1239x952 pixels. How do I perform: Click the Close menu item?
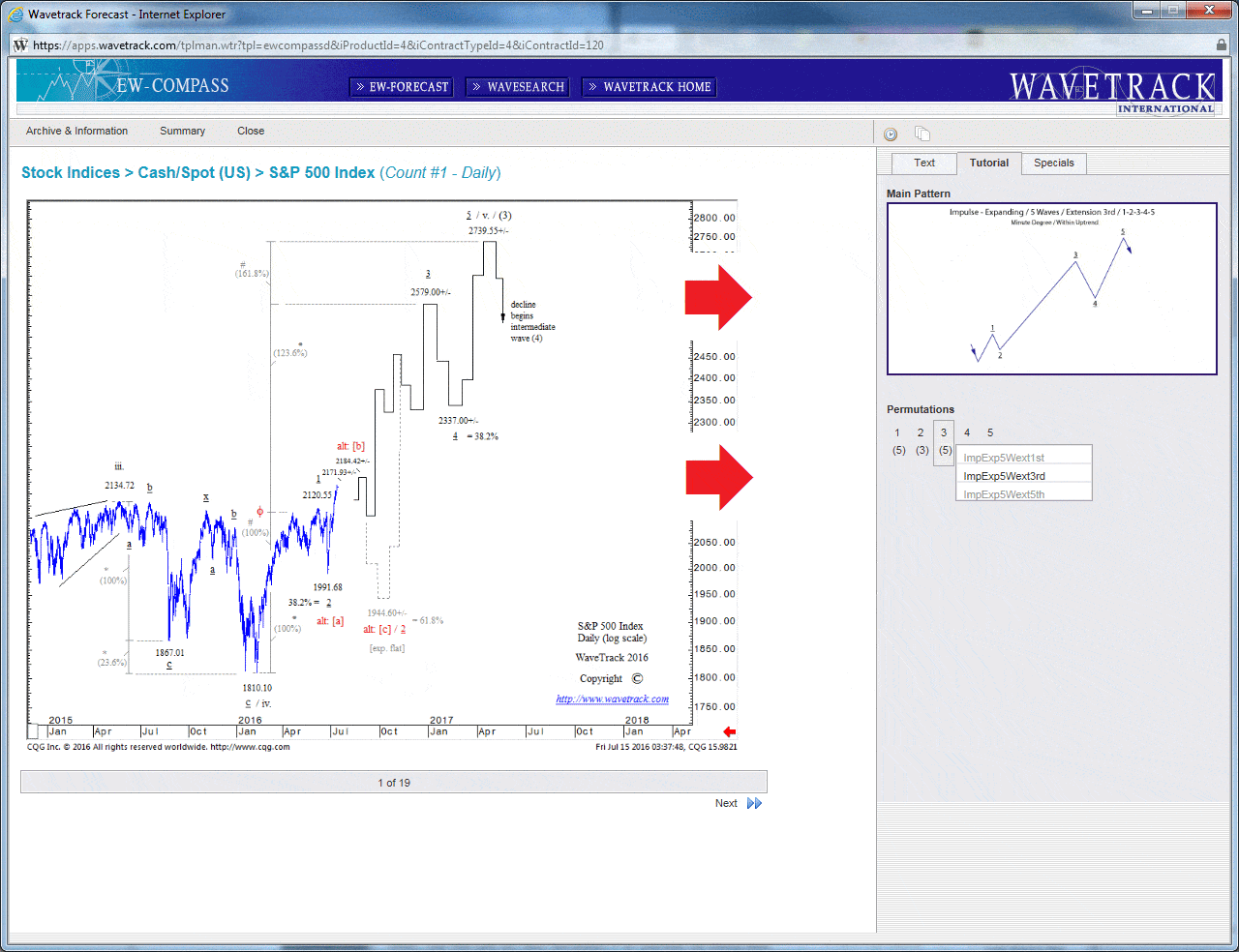point(251,131)
